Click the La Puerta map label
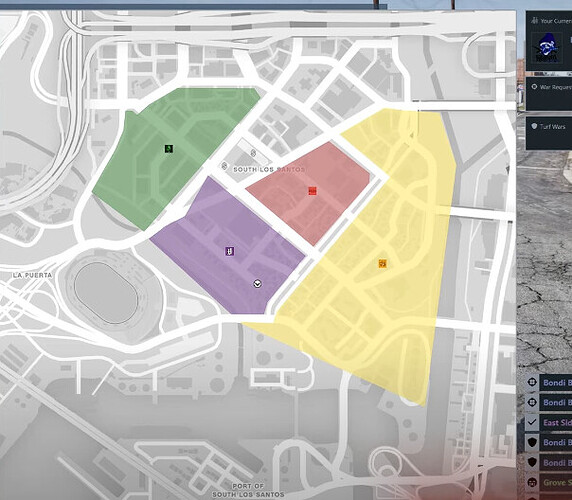572x500 pixels. coord(32,275)
